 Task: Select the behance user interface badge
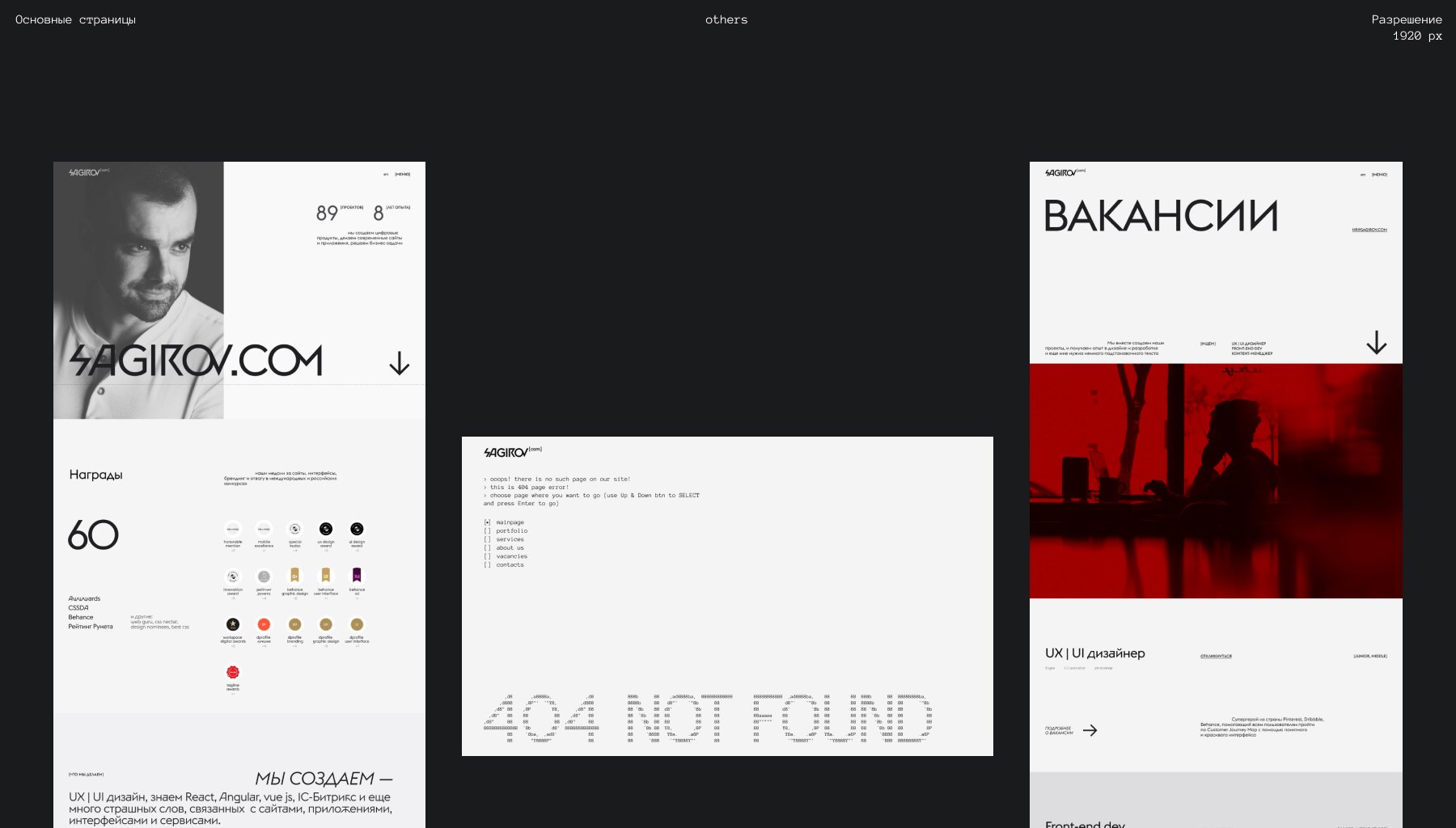326,576
